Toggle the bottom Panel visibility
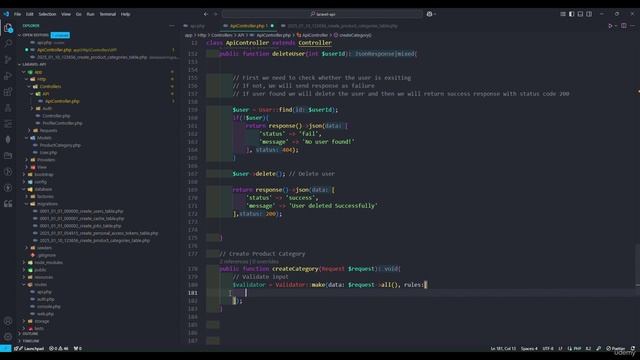 click(x=580, y=14)
